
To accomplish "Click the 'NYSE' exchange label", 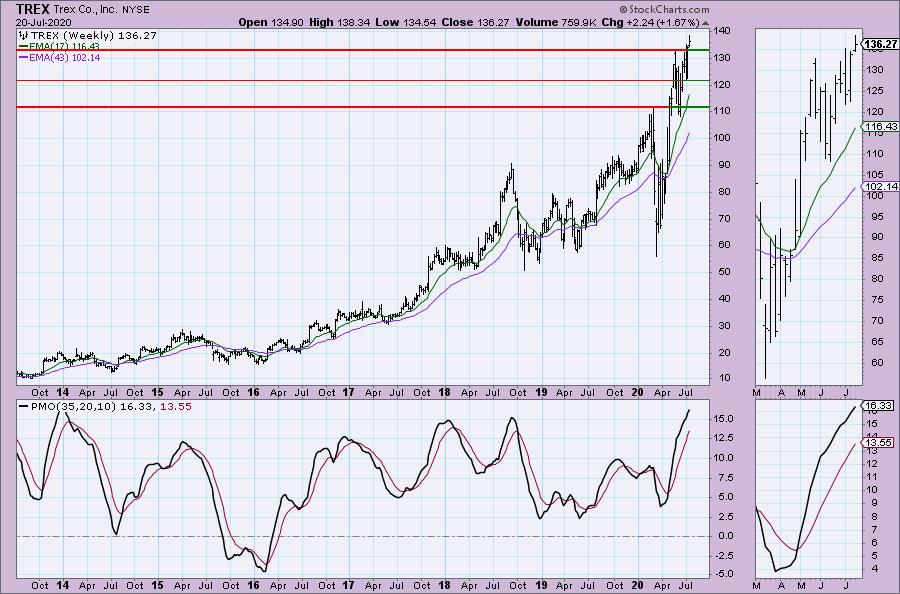I will (x=135, y=10).
